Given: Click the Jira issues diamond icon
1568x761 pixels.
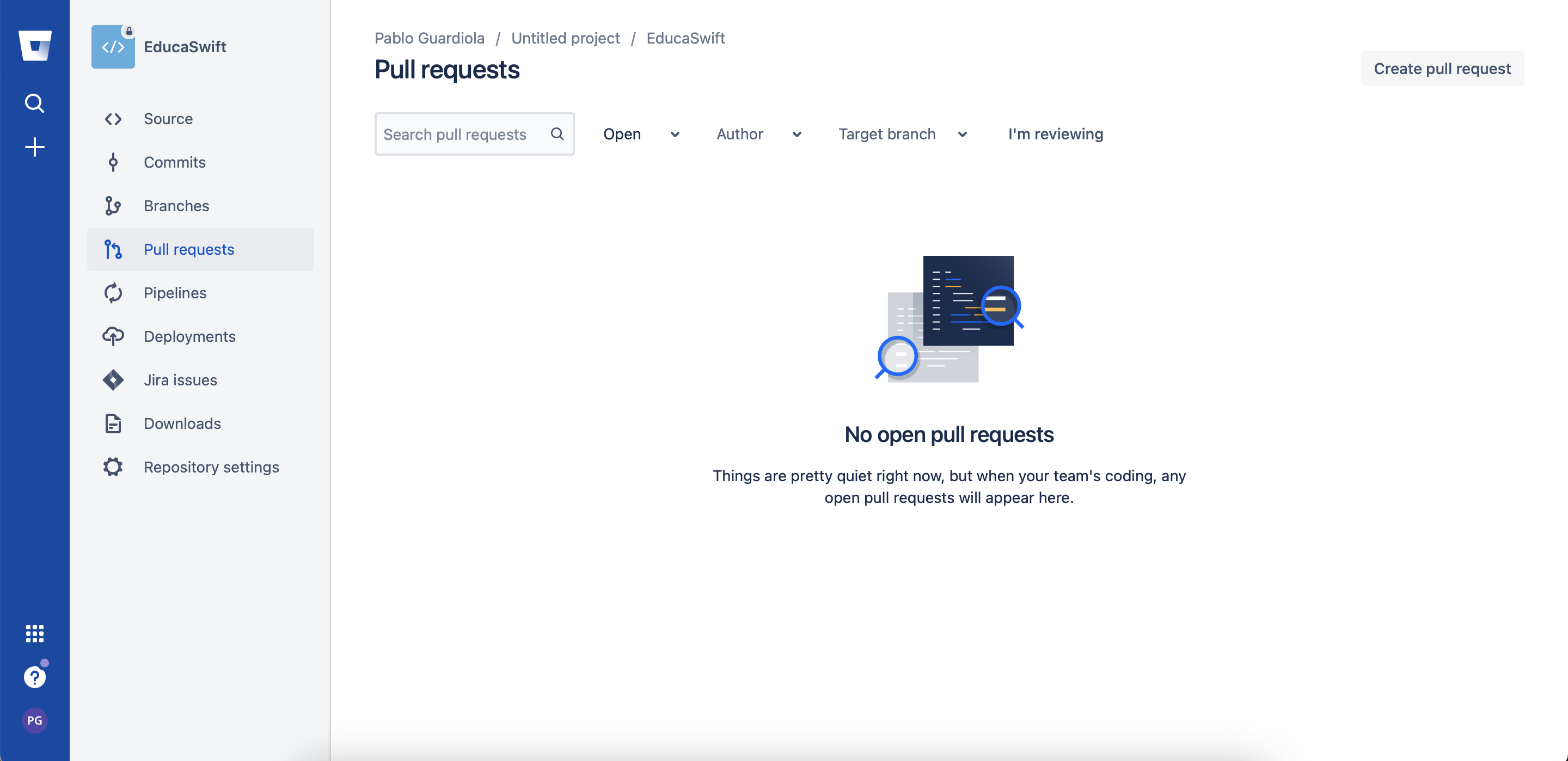Looking at the screenshot, I should click(x=113, y=380).
